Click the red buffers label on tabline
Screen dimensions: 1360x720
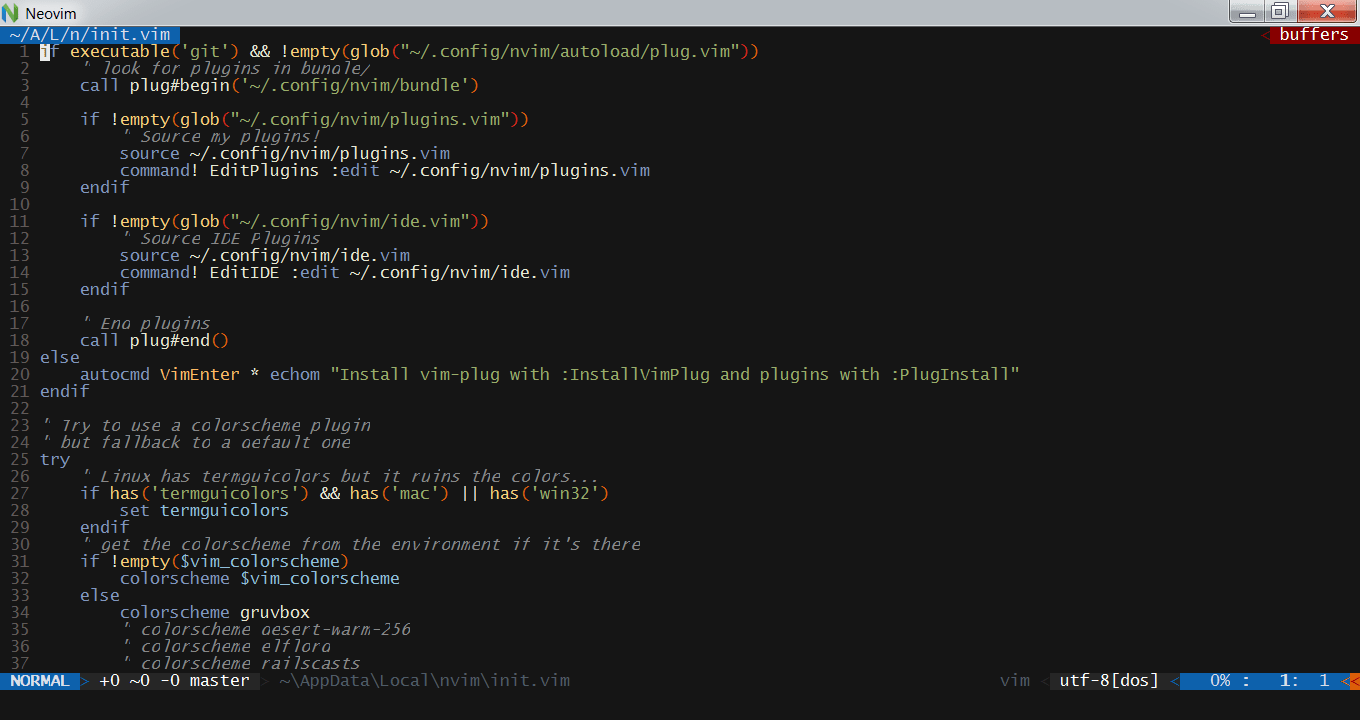coord(1313,33)
